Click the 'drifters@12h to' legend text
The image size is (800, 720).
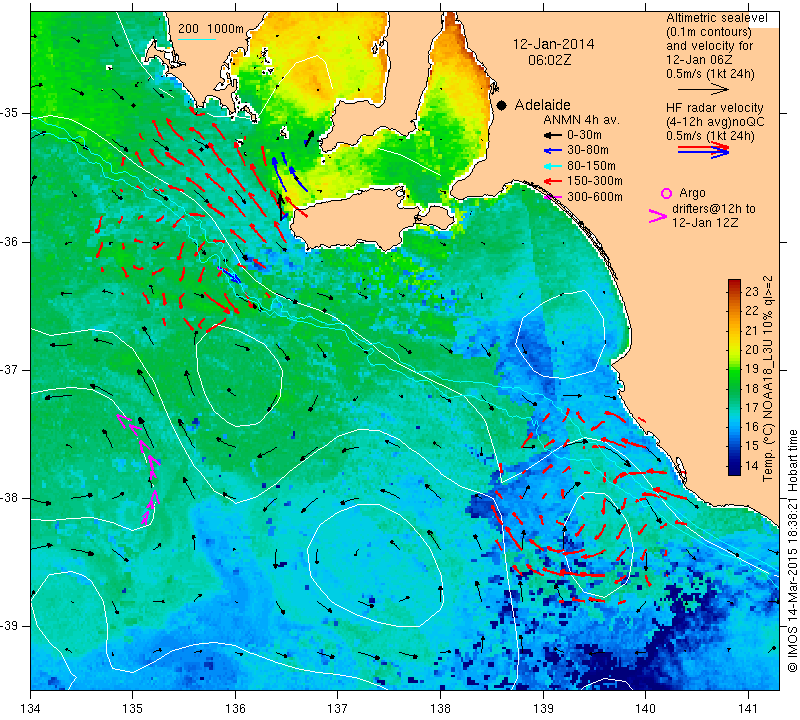coord(714,209)
